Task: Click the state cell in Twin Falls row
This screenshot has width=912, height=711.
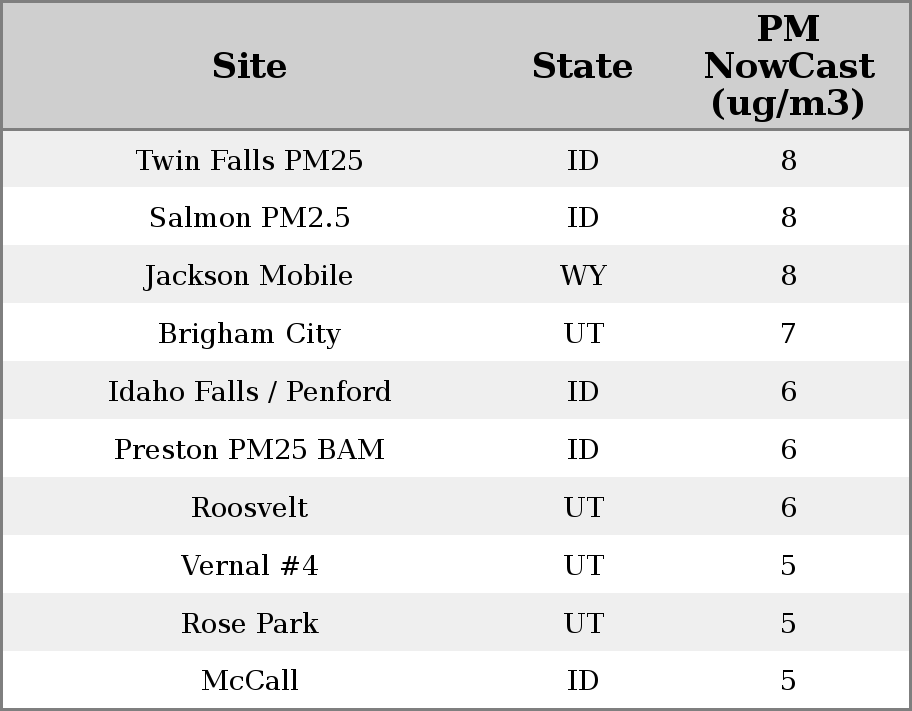Action: [583, 160]
